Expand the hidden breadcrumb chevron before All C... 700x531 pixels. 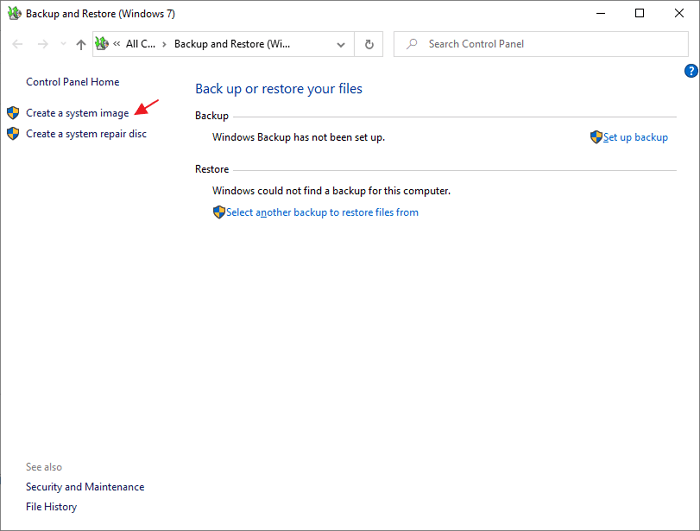click(x=117, y=45)
